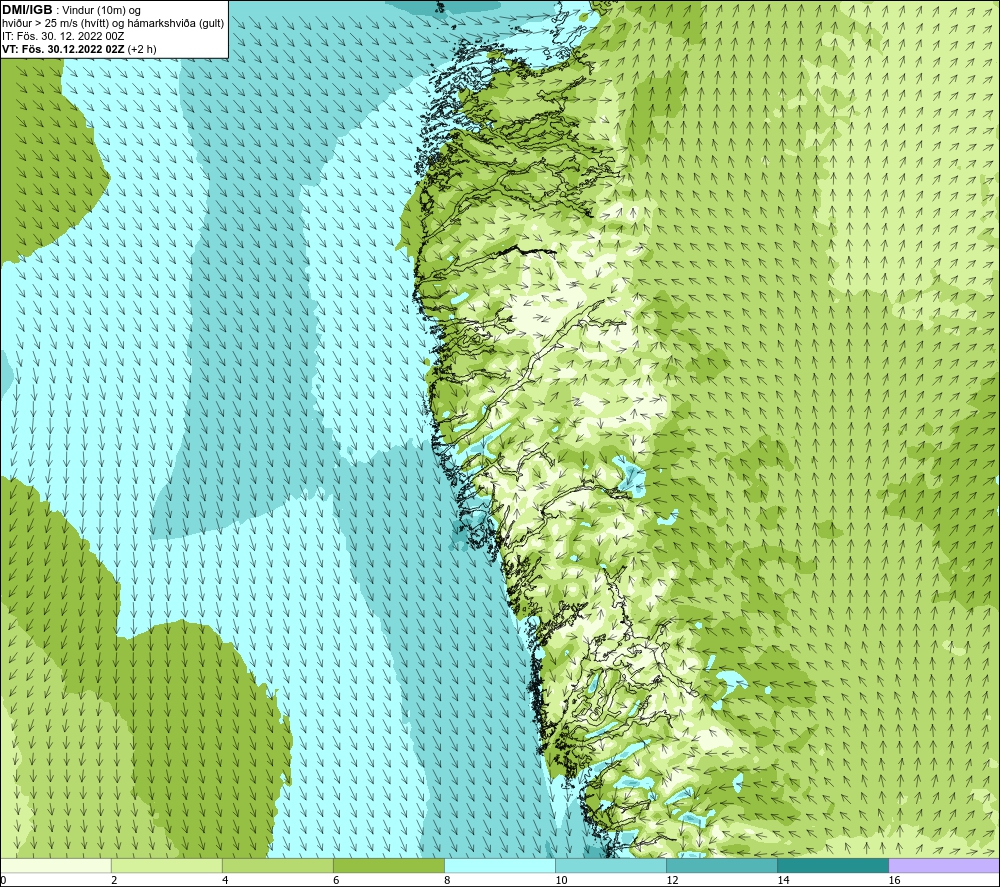1000x887 pixels.
Task: Click the title line "DMI/IGB : Vindur (10m) og"
Action: [x=71, y=10]
